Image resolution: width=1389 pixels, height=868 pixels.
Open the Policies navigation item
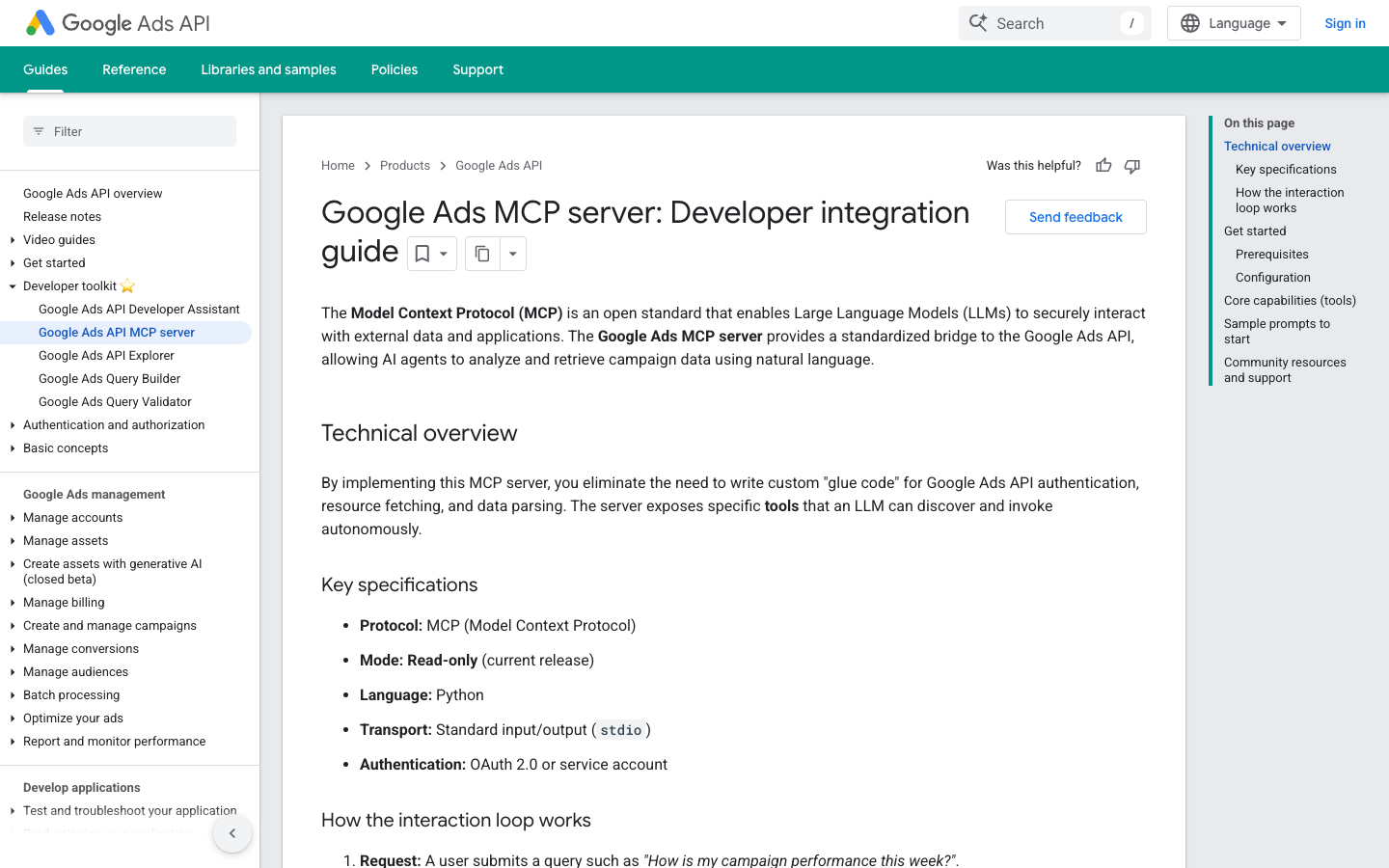[x=394, y=69]
